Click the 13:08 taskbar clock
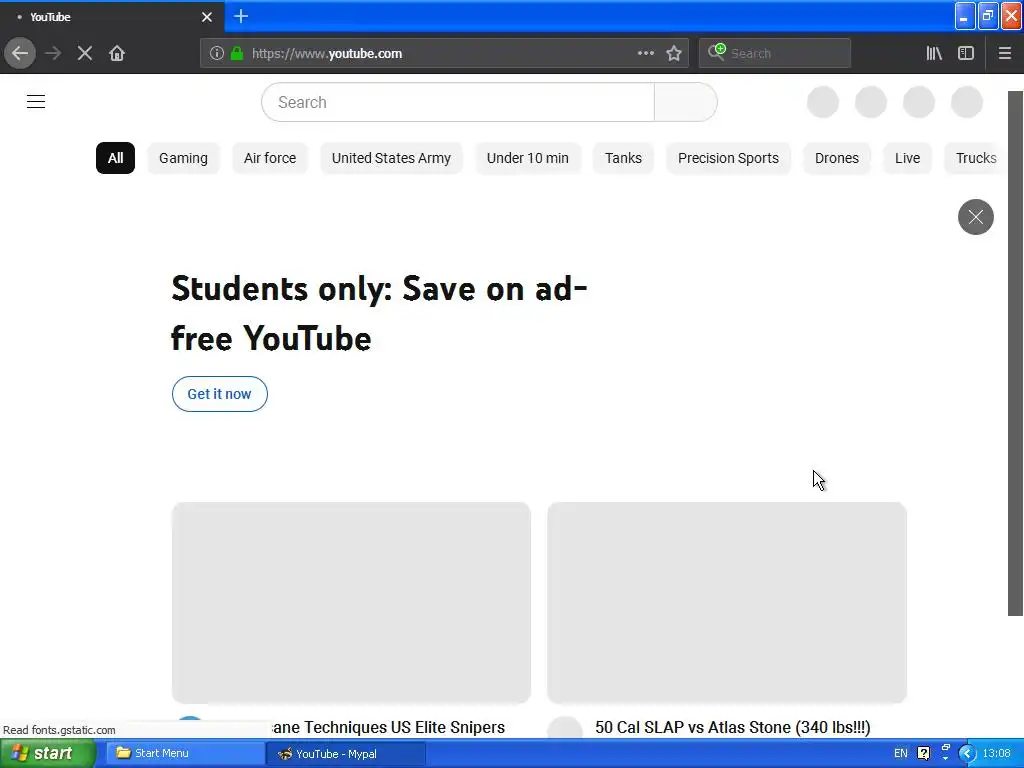1024x768 pixels. [x=997, y=754]
